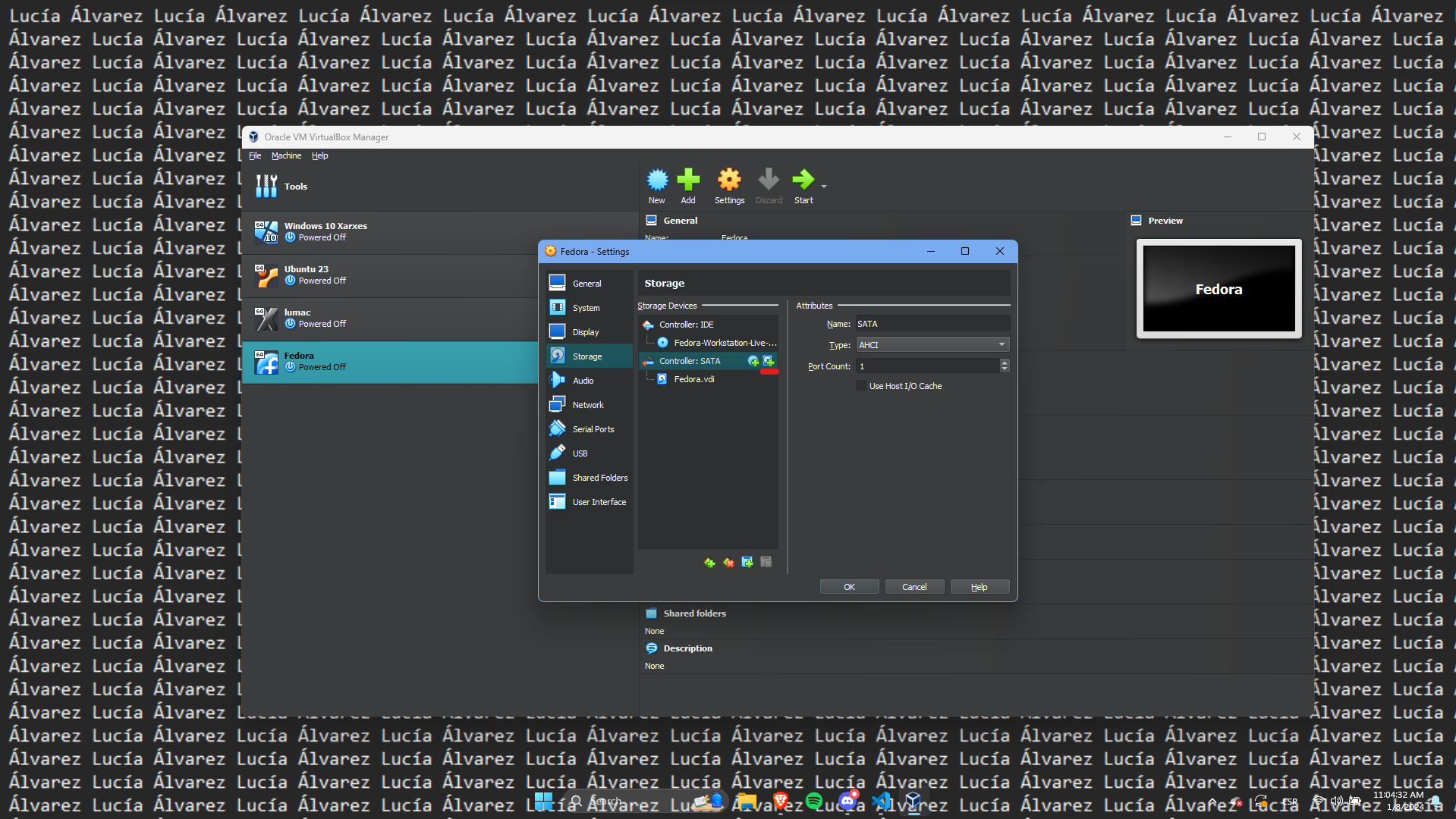Enable the Use Host I/O Cache checkbox
The width and height of the screenshot is (1456, 819).
(x=861, y=385)
